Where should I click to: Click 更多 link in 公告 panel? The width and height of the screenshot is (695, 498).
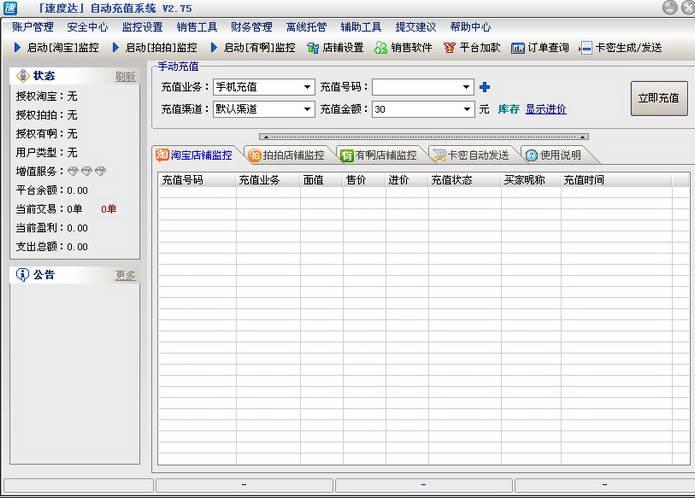(x=125, y=276)
